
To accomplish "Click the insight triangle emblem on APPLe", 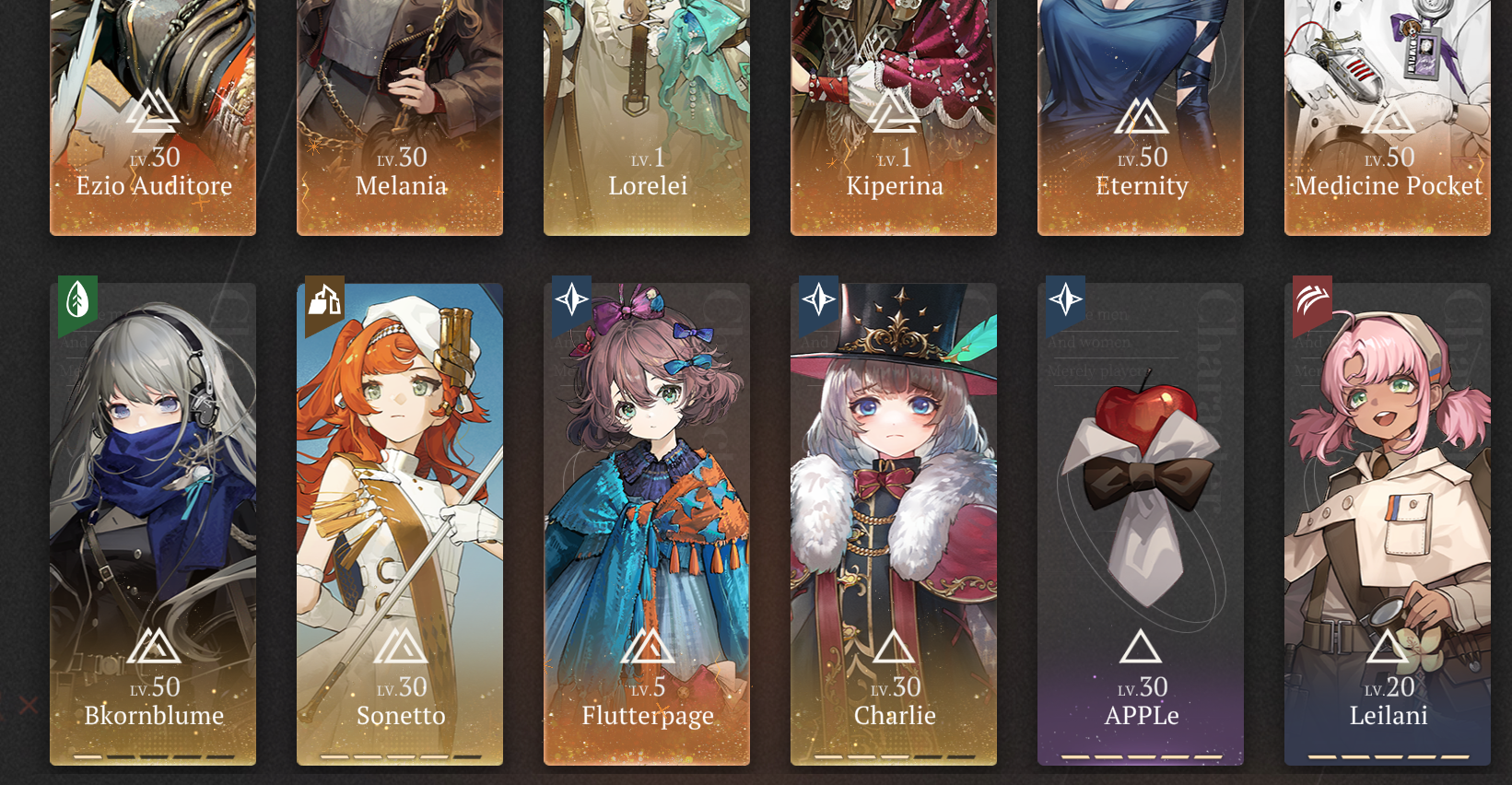I will coord(1141,647).
